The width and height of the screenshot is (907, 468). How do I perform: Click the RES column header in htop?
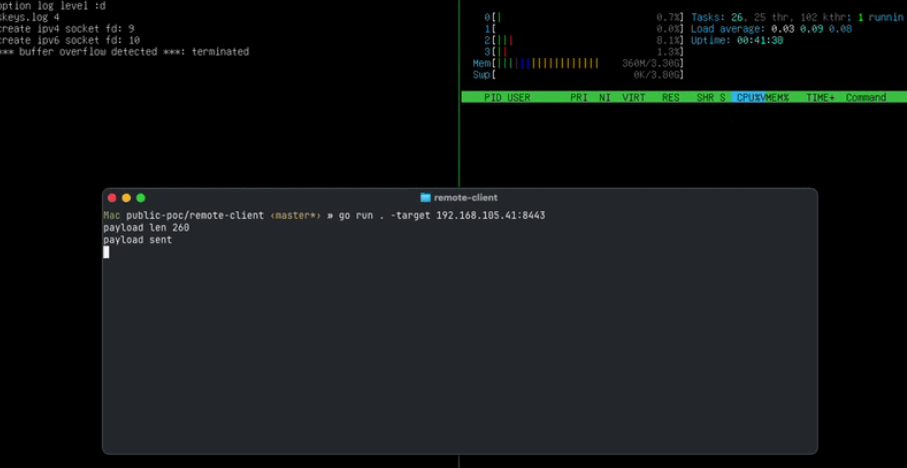(671, 98)
